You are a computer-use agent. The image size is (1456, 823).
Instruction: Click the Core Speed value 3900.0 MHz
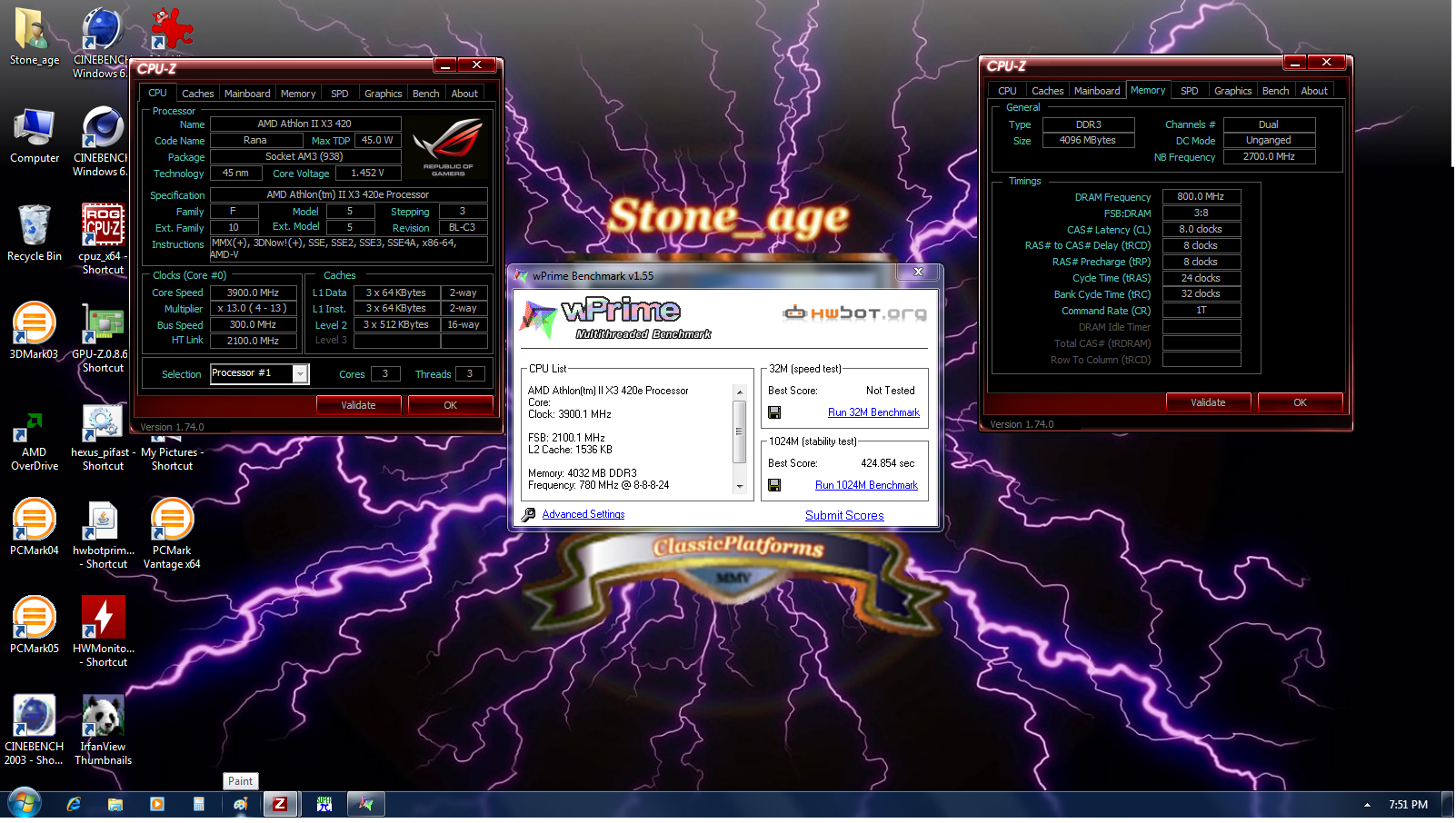254,293
